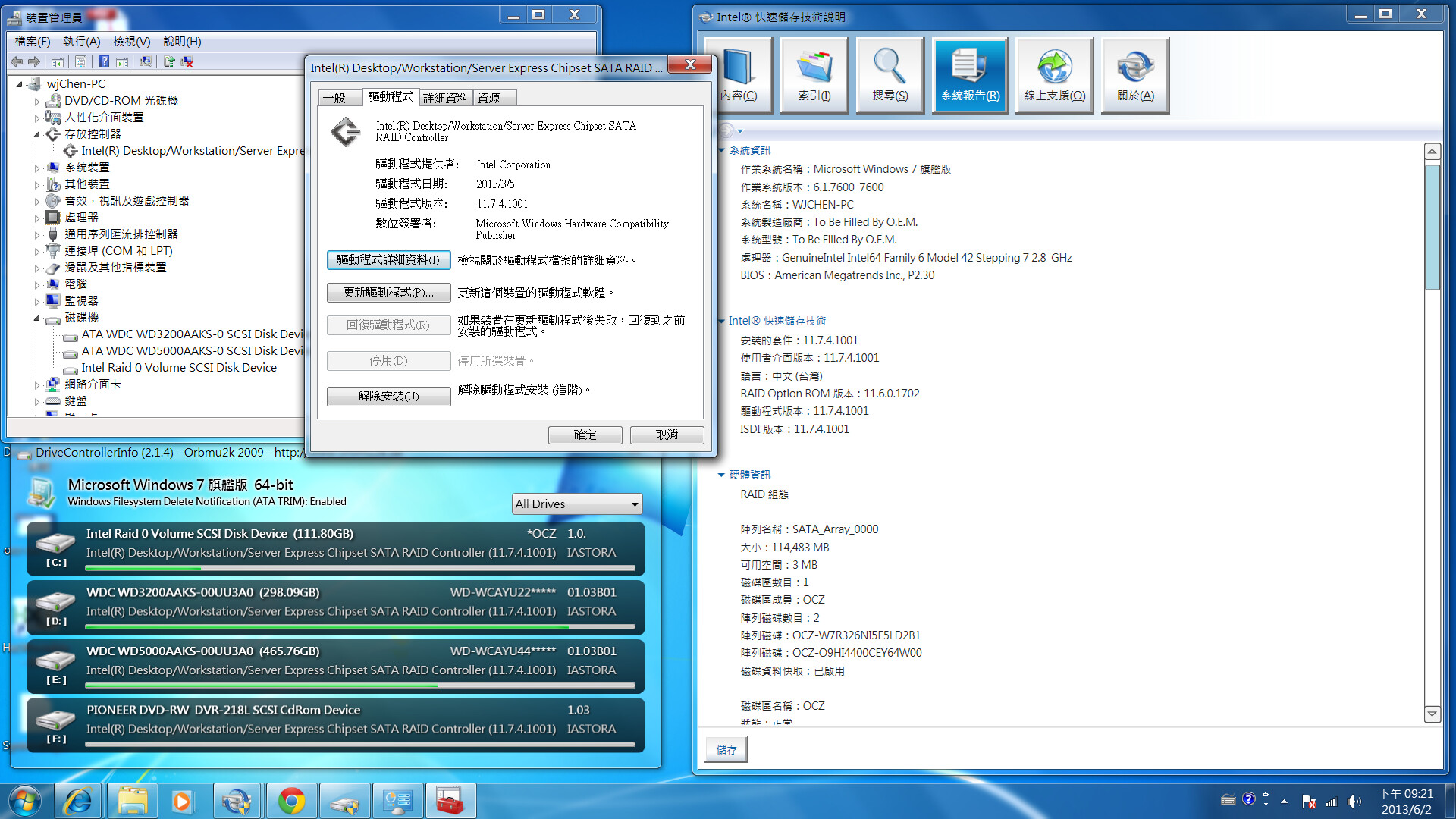
Task: Click 更新驅動程式(P)... button
Action: [388, 293]
